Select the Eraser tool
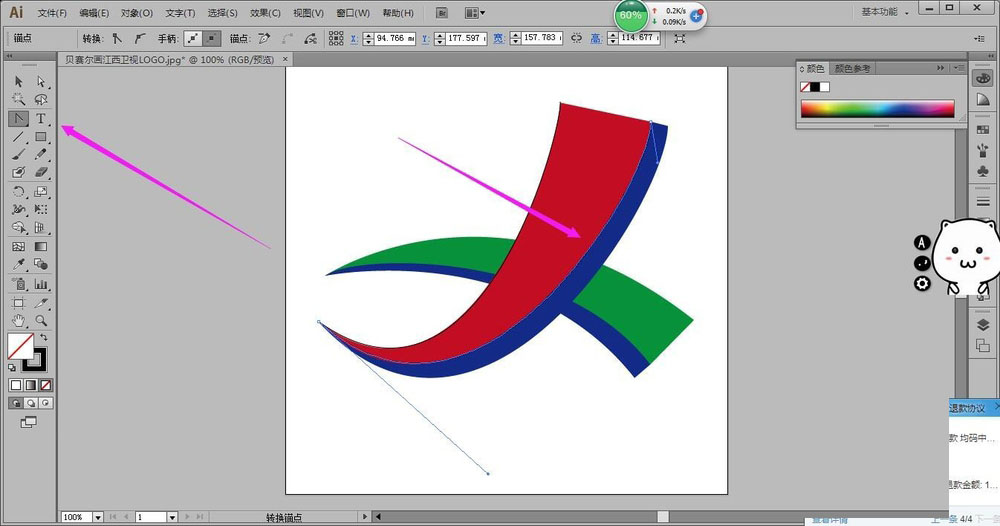 point(41,172)
